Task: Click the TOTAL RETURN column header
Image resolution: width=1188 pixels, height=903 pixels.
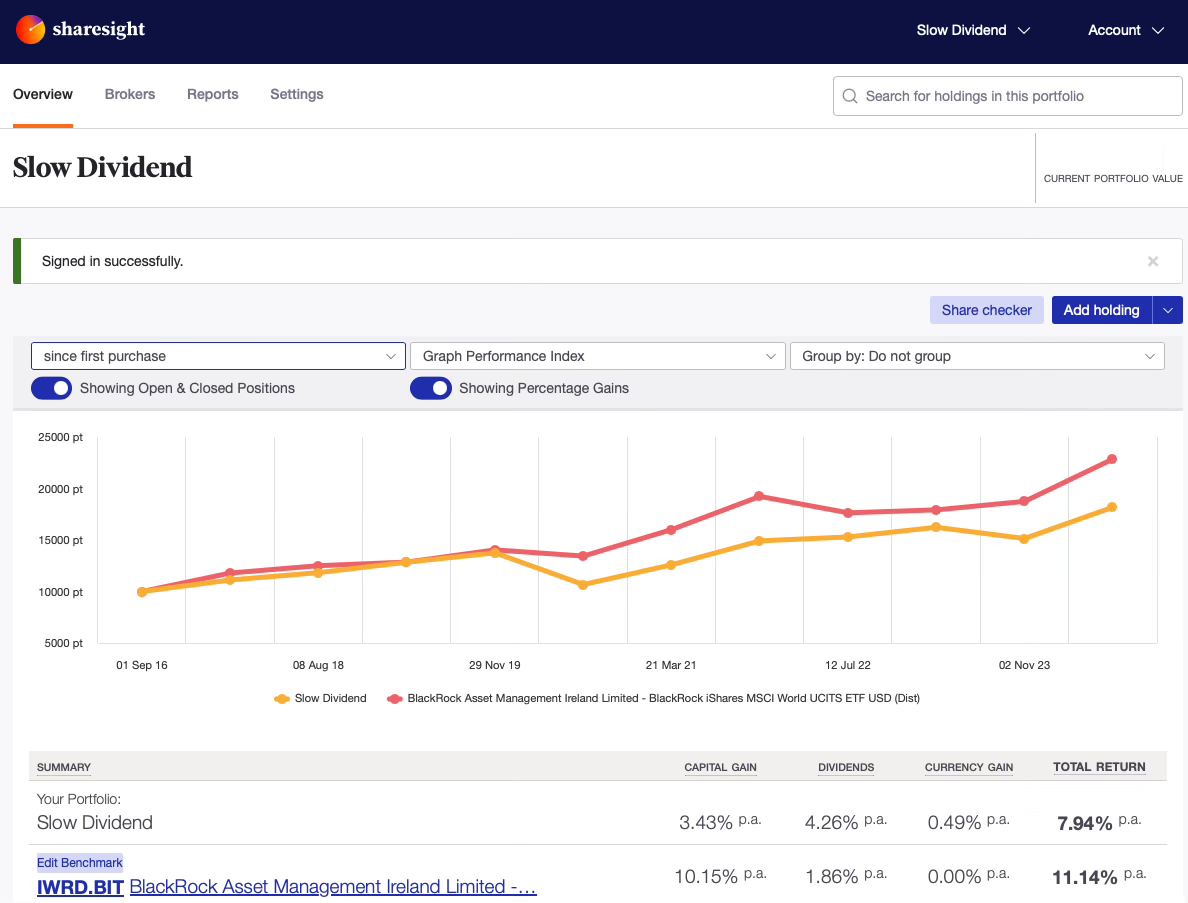Action: coord(1099,767)
